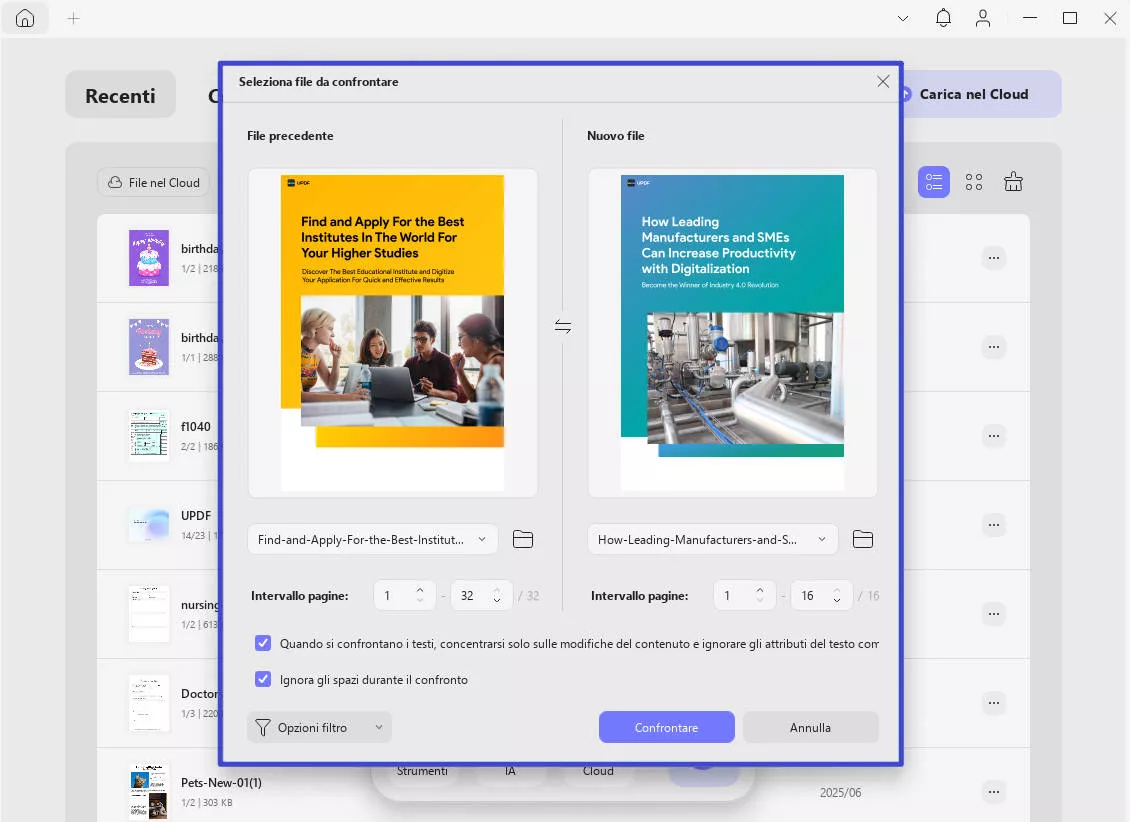1130x822 pixels.
Task: Click Annulla to cancel the comparison
Action: pyautogui.click(x=811, y=728)
